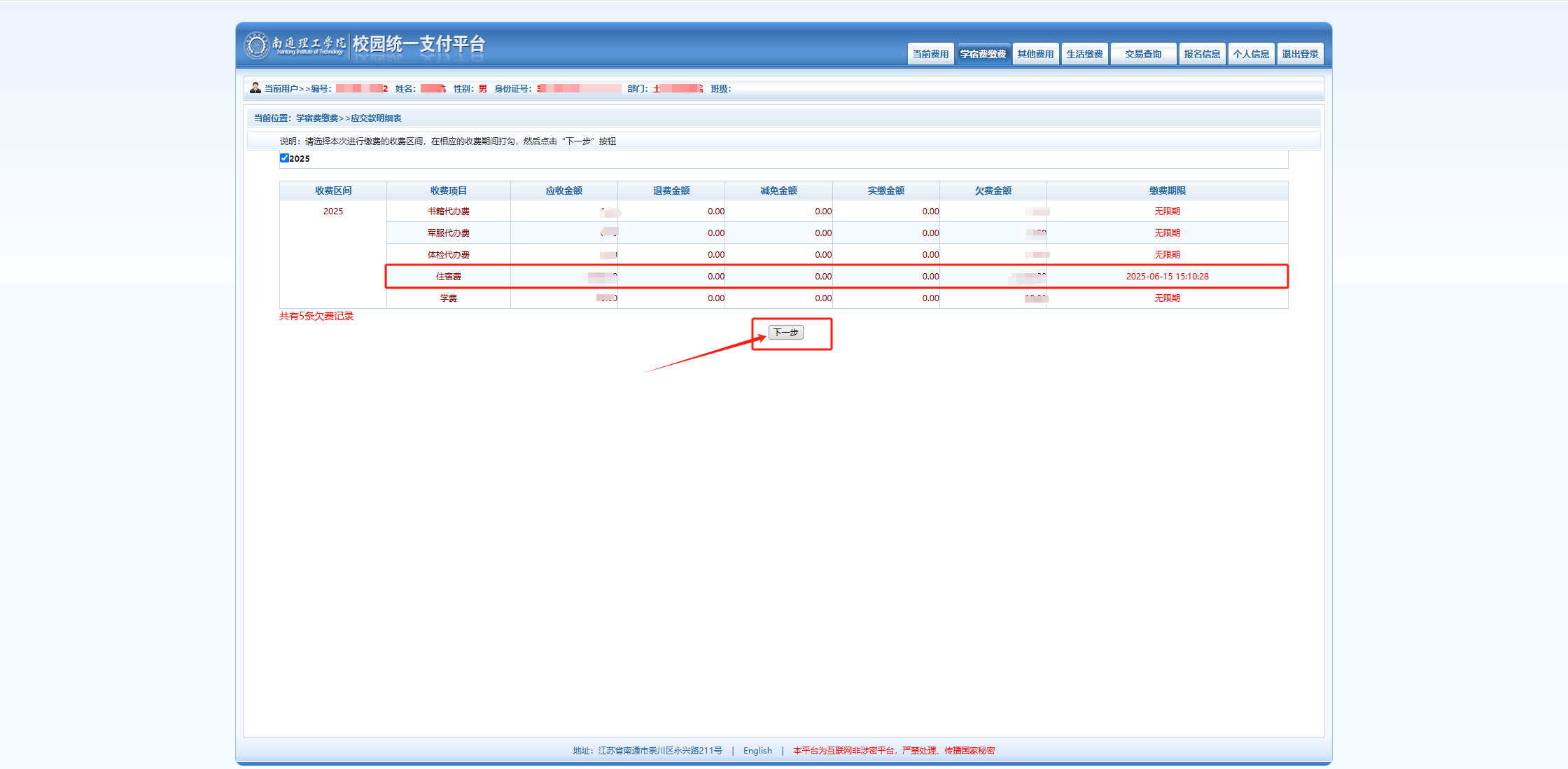
Task: Click the university logo emblem
Action: pos(256,46)
